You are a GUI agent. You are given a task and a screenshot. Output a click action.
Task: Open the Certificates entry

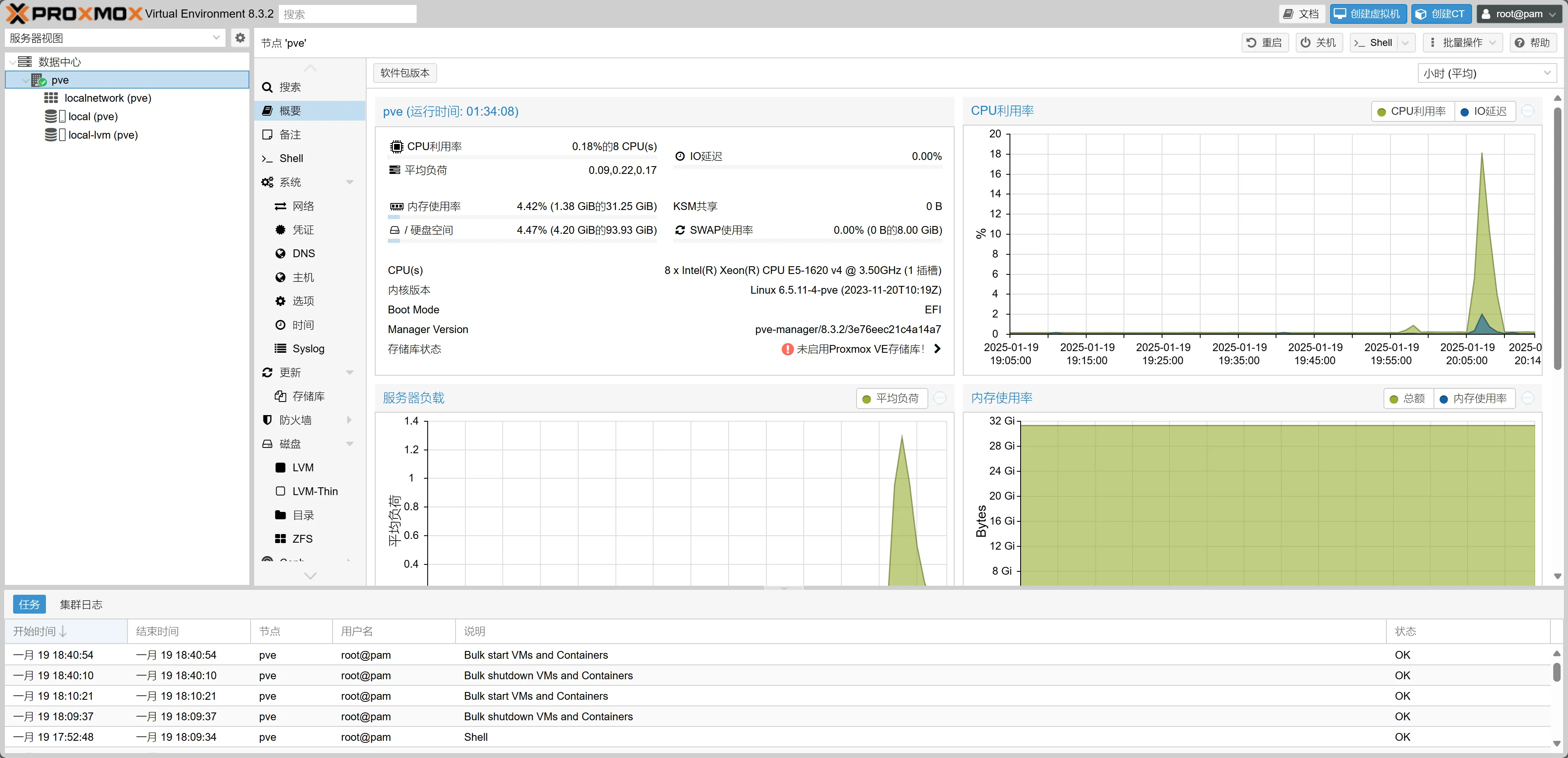point(303,230)
